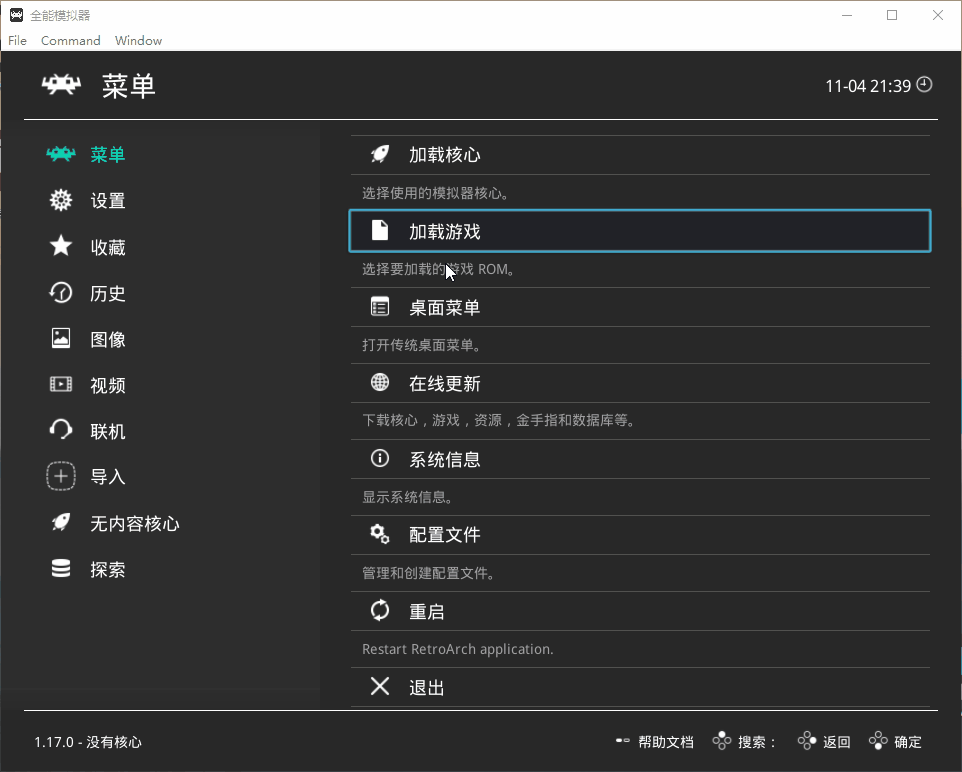962x772 pixels.
Task: Open the 联机 (Netplay) sidebar icon
Action: (60, 431)
